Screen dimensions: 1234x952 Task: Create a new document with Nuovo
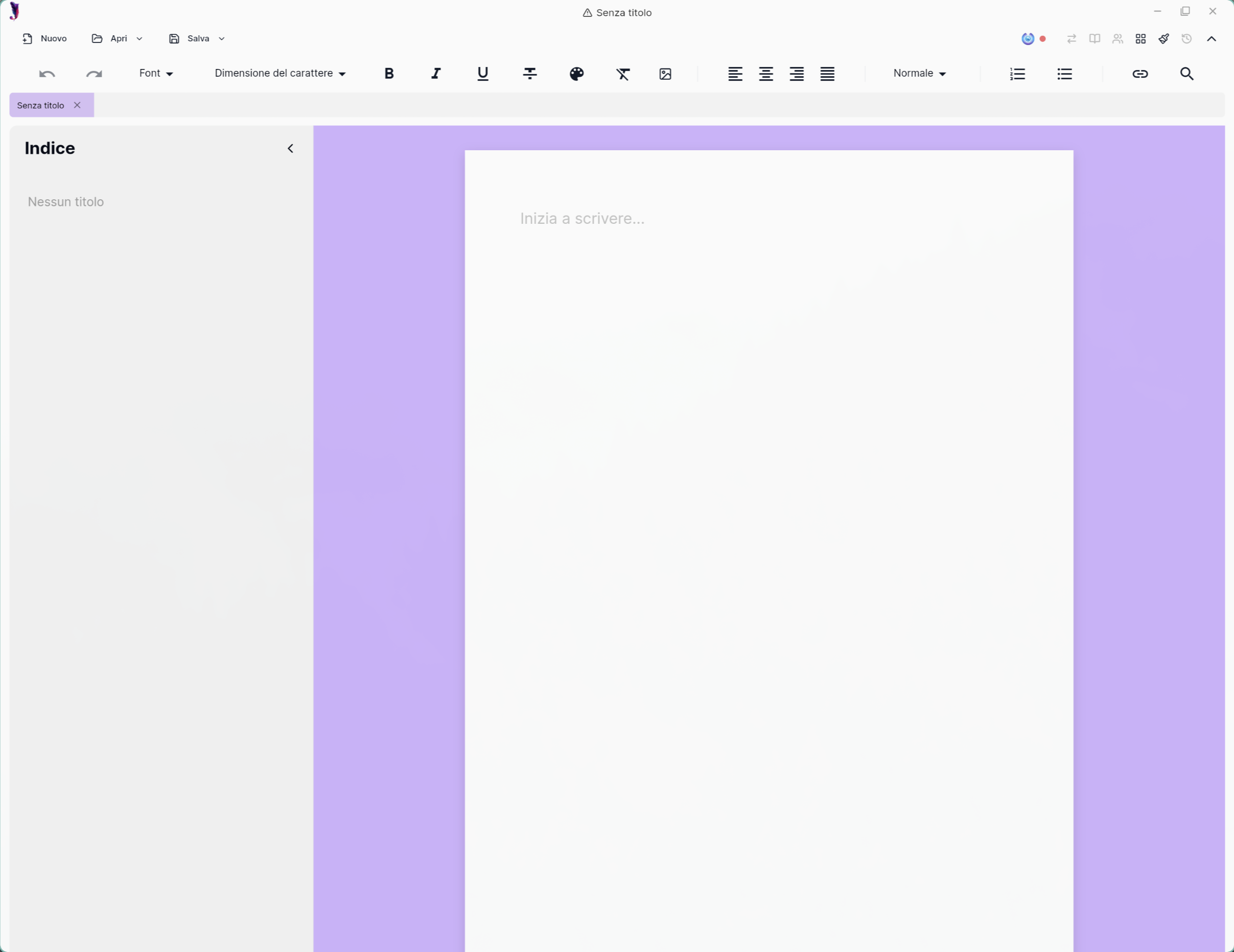pos(44,38)
